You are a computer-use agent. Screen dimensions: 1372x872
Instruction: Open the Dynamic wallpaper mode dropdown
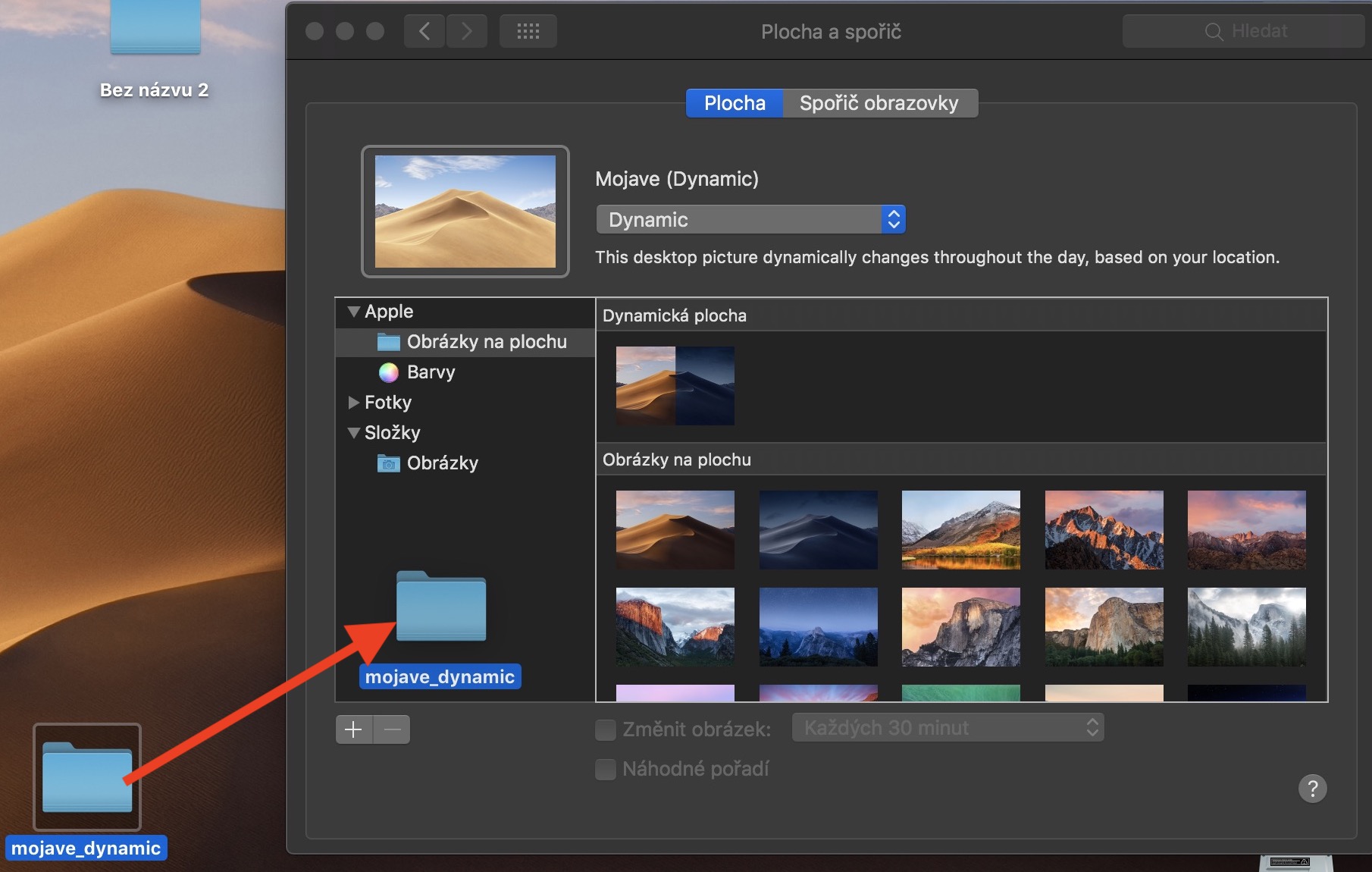pos(750,220)
